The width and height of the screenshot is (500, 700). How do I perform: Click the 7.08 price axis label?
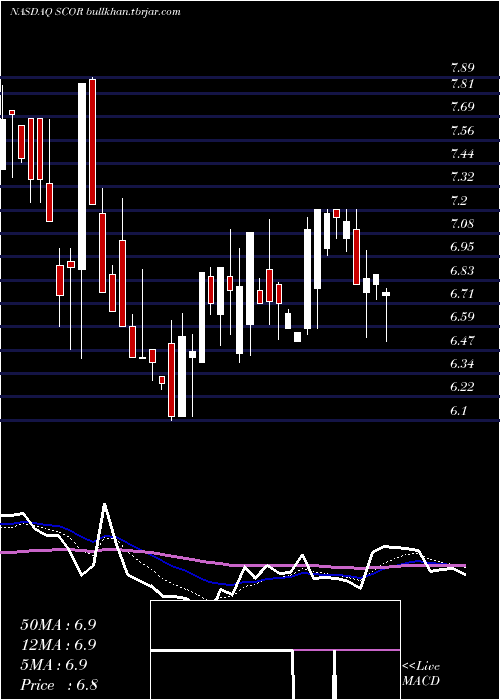tap(462, 224)
